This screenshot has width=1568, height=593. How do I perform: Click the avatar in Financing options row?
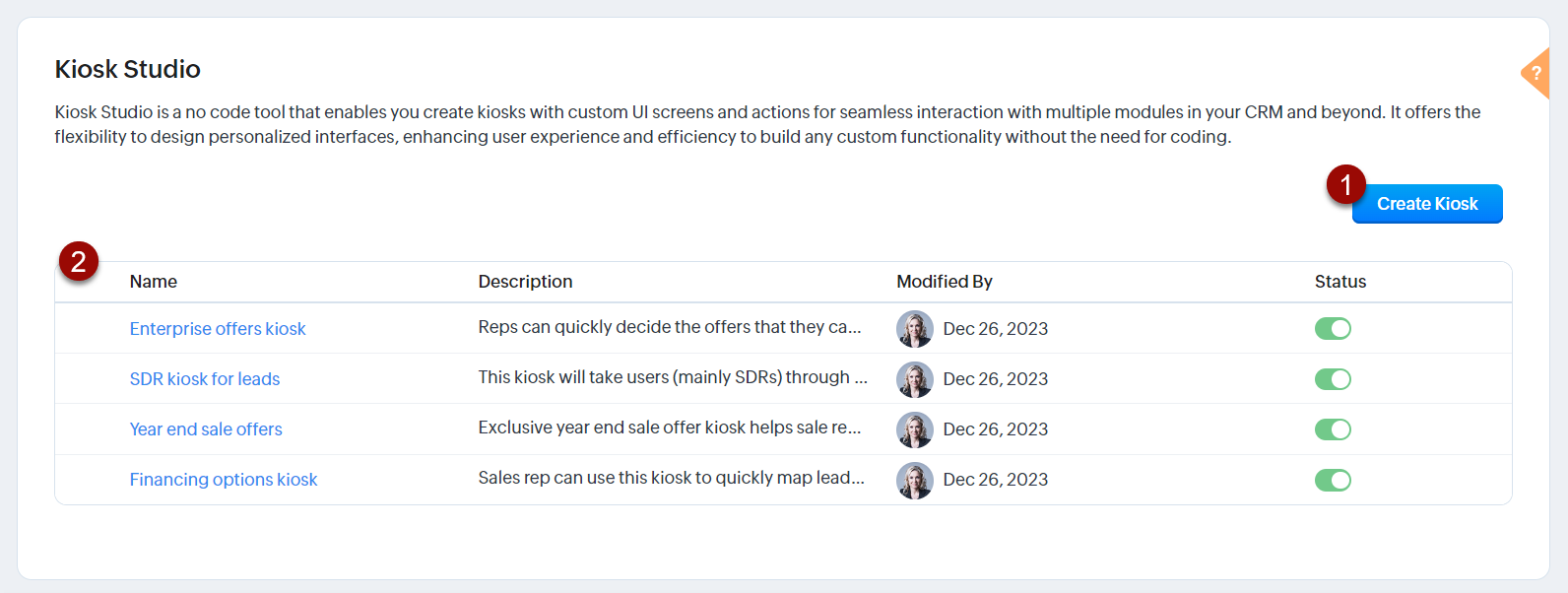914,480
